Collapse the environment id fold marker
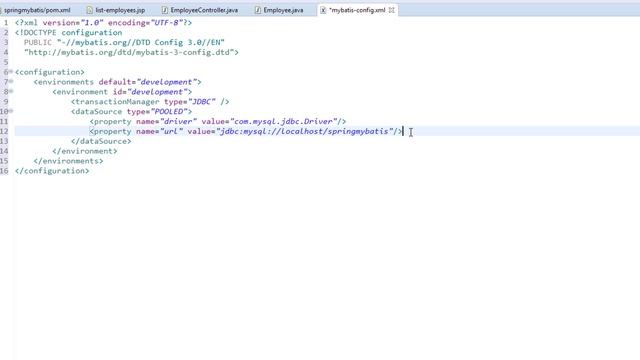Image resolution: width=640 pixels, height=360 pixels. [x=11, y=91]
